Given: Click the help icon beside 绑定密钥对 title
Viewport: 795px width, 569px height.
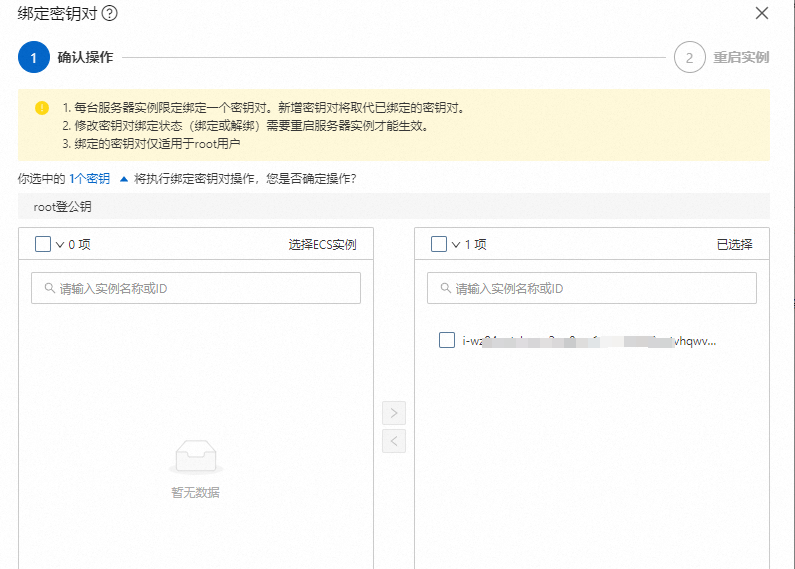Looking at the screenshot, I should click(110, 13).
